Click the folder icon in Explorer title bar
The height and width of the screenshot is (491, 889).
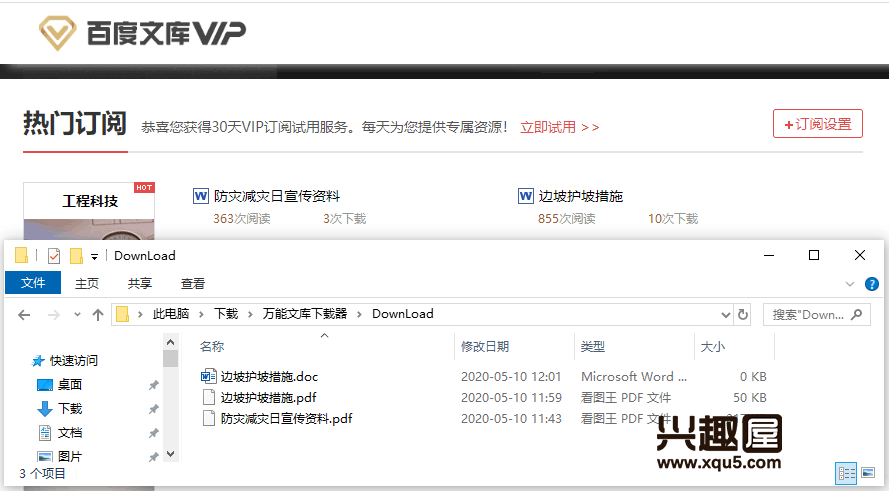(x=22, y=256)
